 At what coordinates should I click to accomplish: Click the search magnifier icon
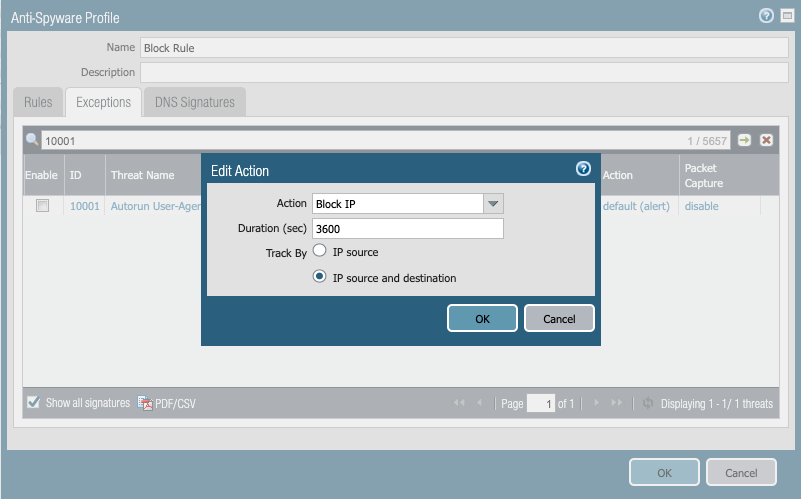click(32, 139)
